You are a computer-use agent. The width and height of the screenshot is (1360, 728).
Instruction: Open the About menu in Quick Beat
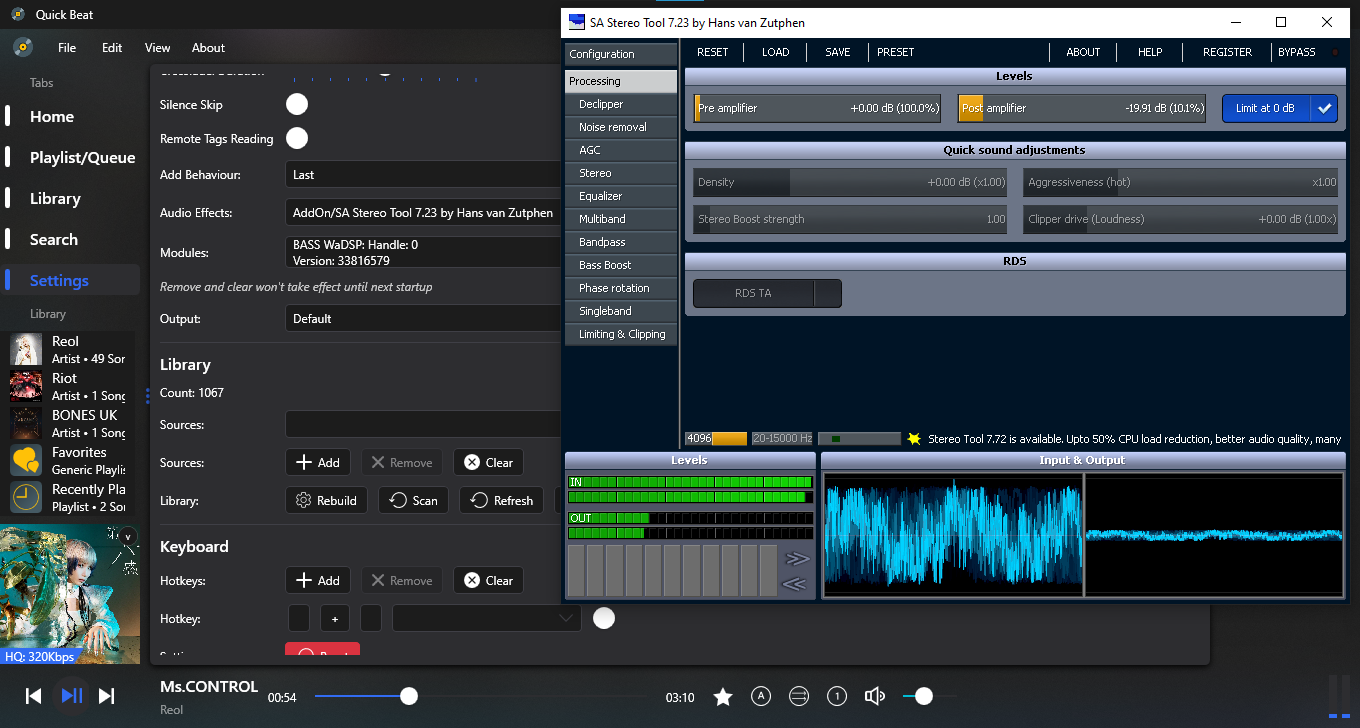[208, 47]
